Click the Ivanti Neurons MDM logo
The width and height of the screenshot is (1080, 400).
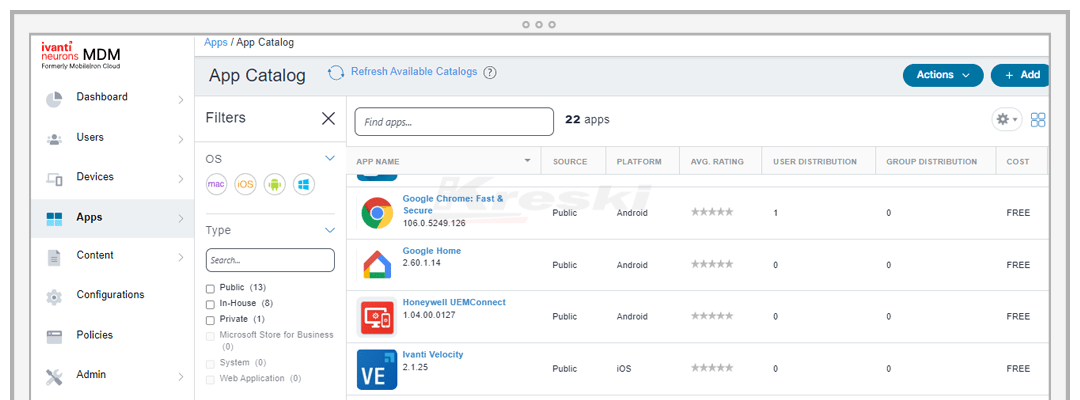coord(81,54)
